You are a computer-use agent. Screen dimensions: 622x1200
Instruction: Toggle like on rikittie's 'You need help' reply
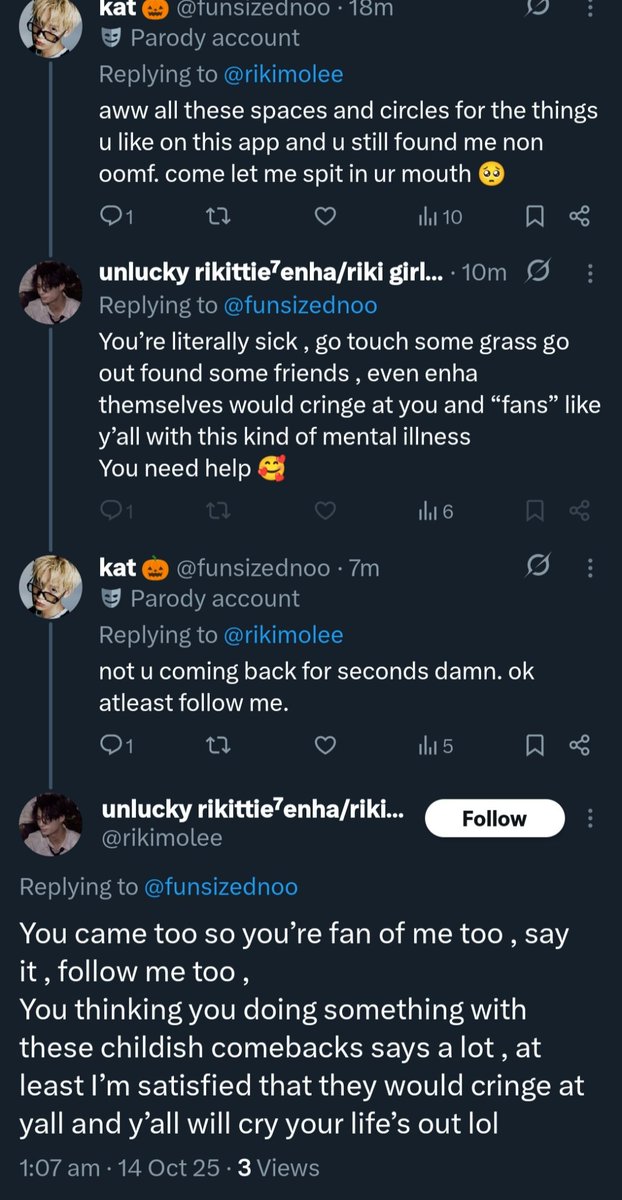coord(325,511)
